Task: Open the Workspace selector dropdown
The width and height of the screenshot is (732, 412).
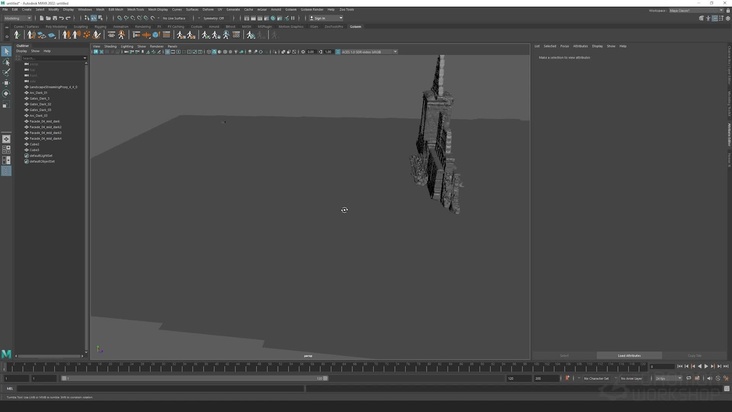Action: click(696, 10)
